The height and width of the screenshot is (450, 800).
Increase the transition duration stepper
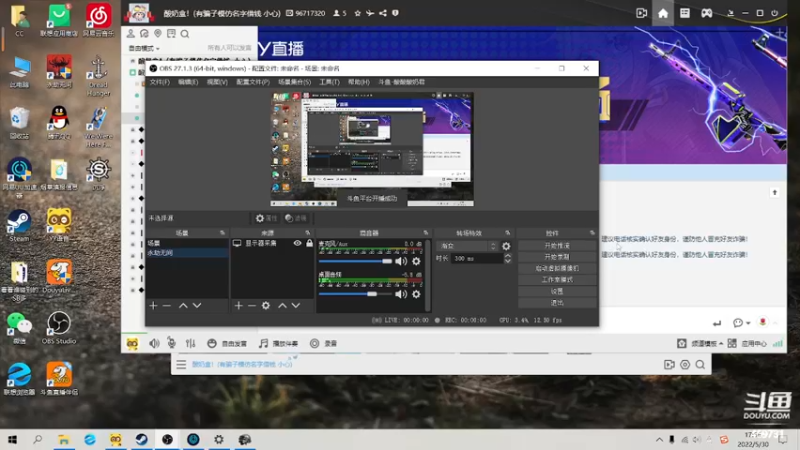pyautogui.click(x=508, y=256)
